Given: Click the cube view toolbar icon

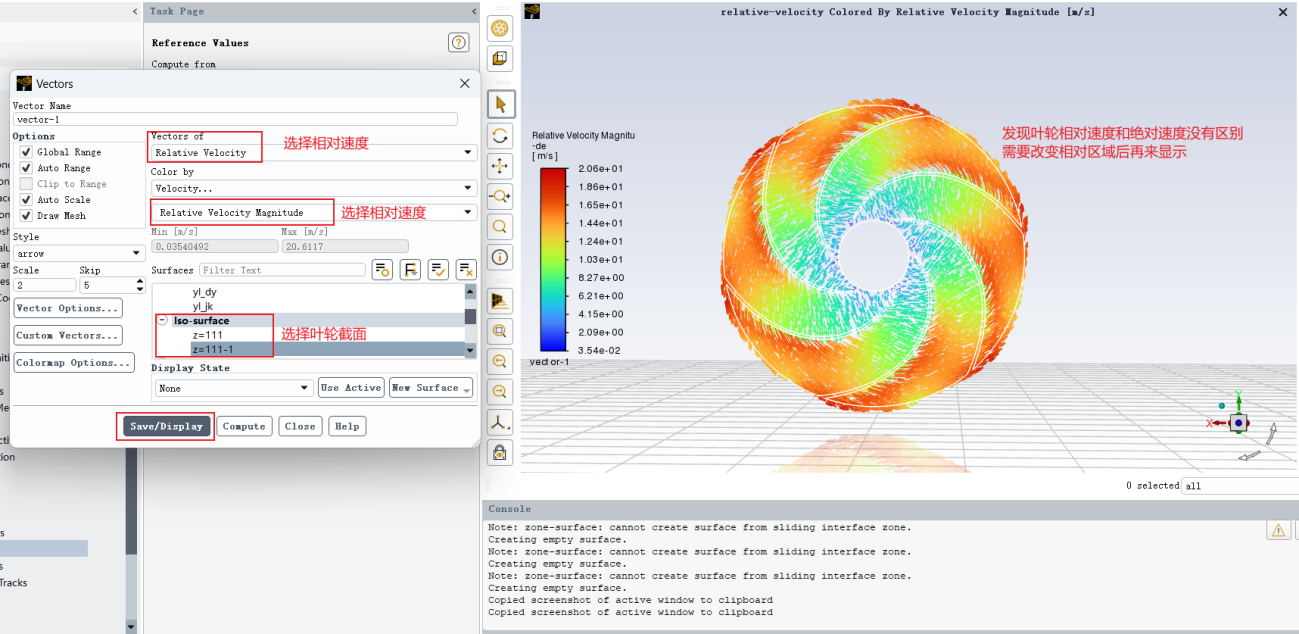Looking at the screenshot, I should click(499, 59).
